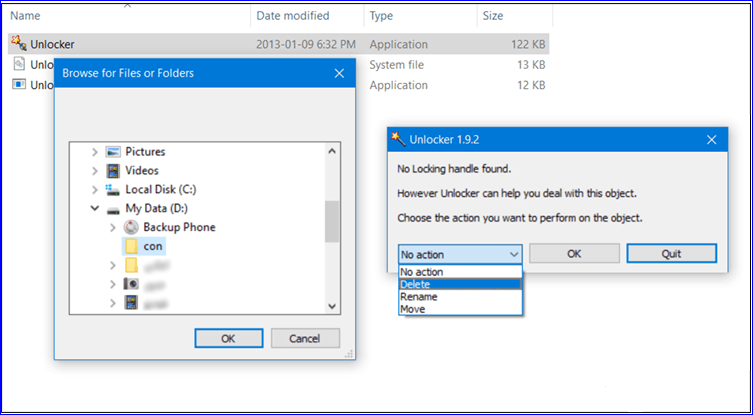Click the Backup Phone folder icon

(x=131, y=227)
